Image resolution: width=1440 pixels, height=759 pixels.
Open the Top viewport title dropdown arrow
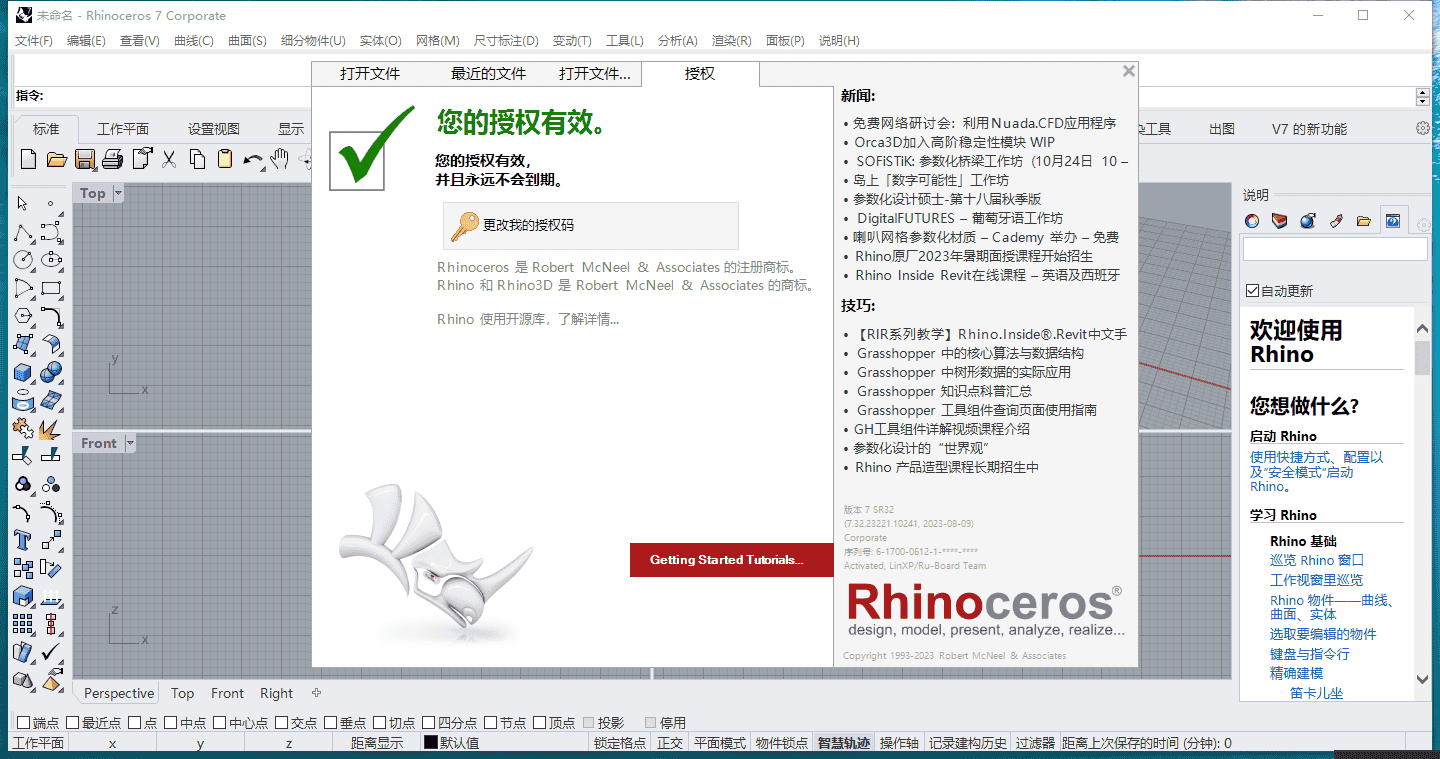119,193
